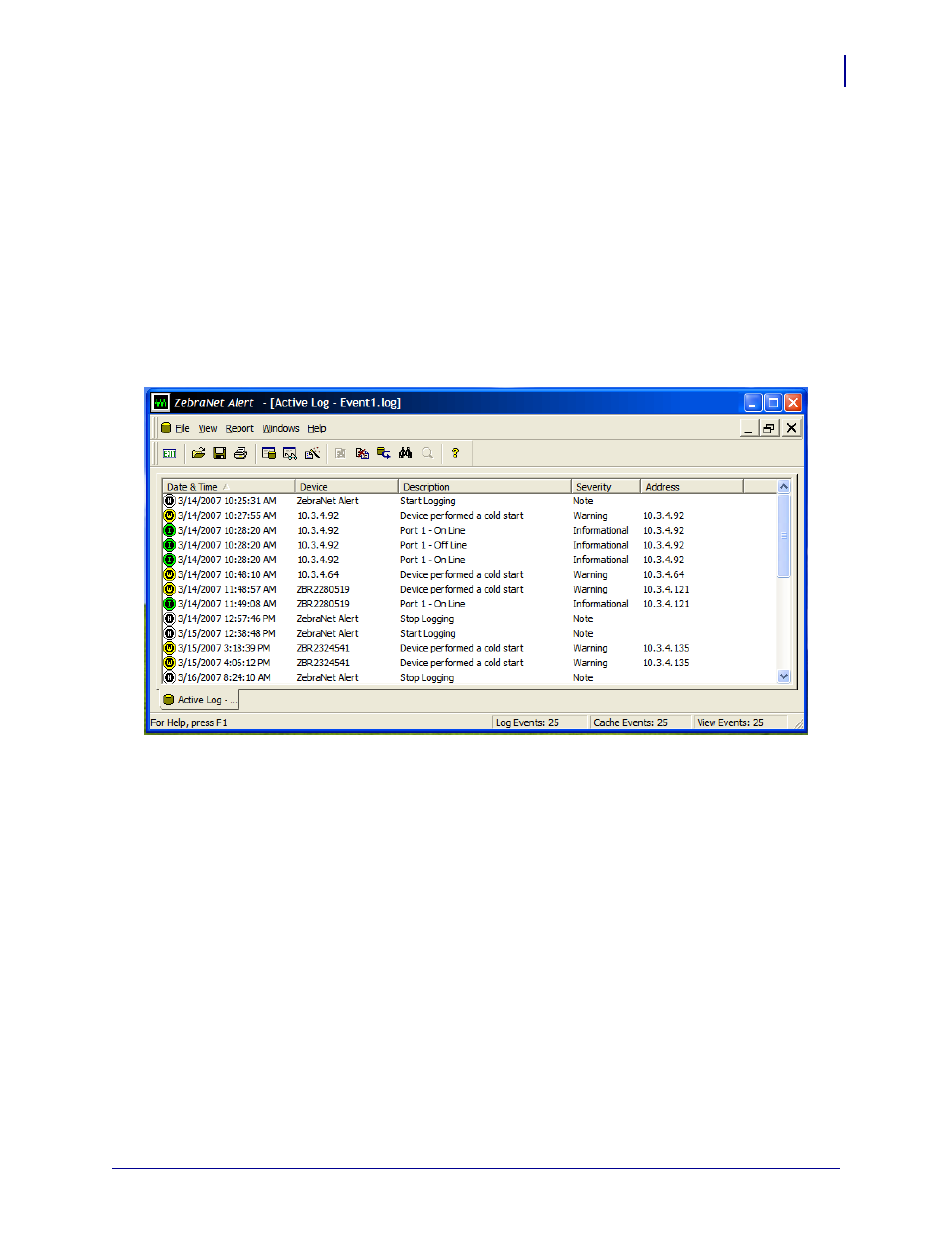Click the delete events icon with red X
952x1233 pixels.
pyautogui.click(x=362, y=453)
